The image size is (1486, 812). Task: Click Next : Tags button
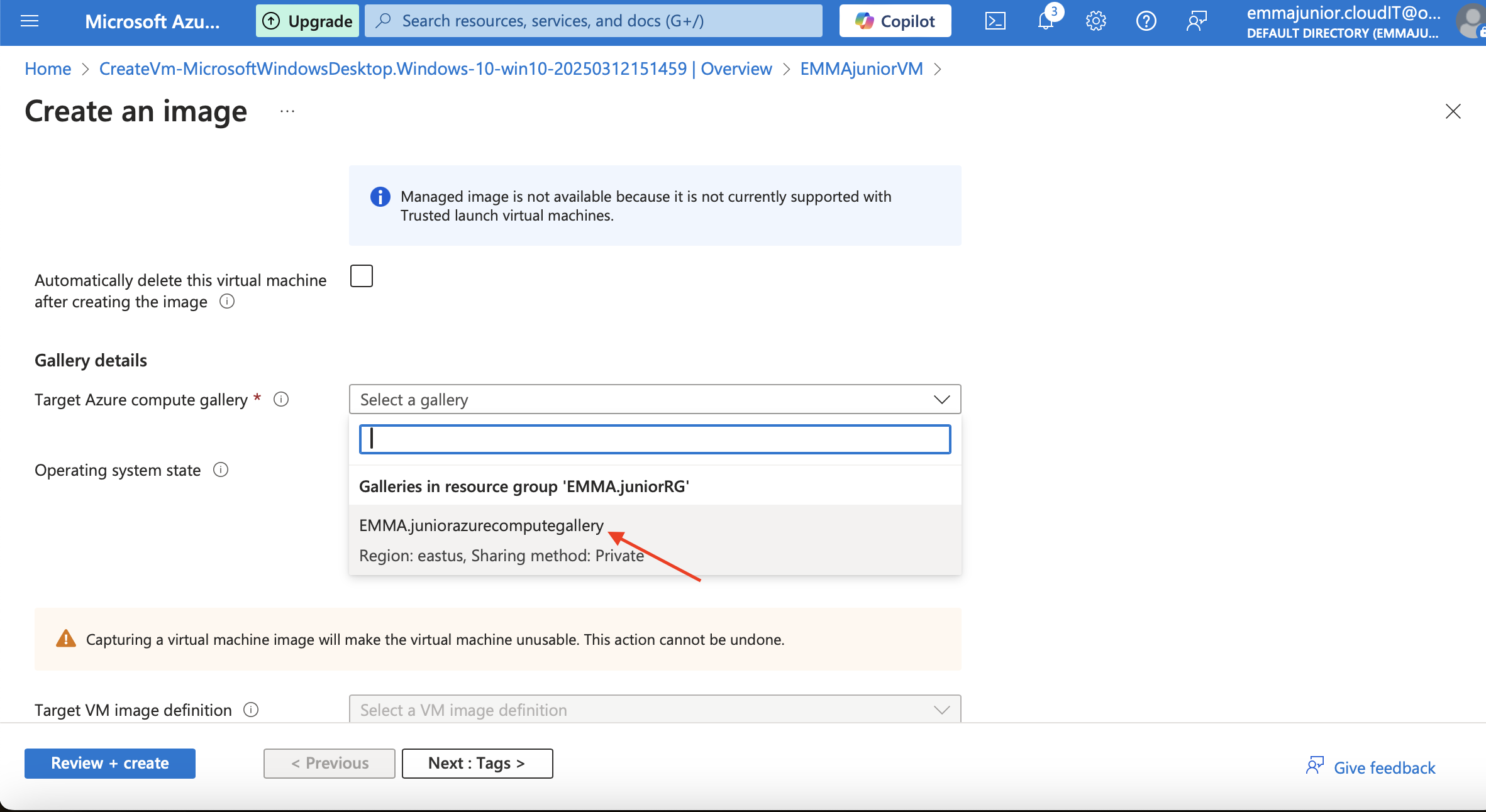click(x=477, y=763)
